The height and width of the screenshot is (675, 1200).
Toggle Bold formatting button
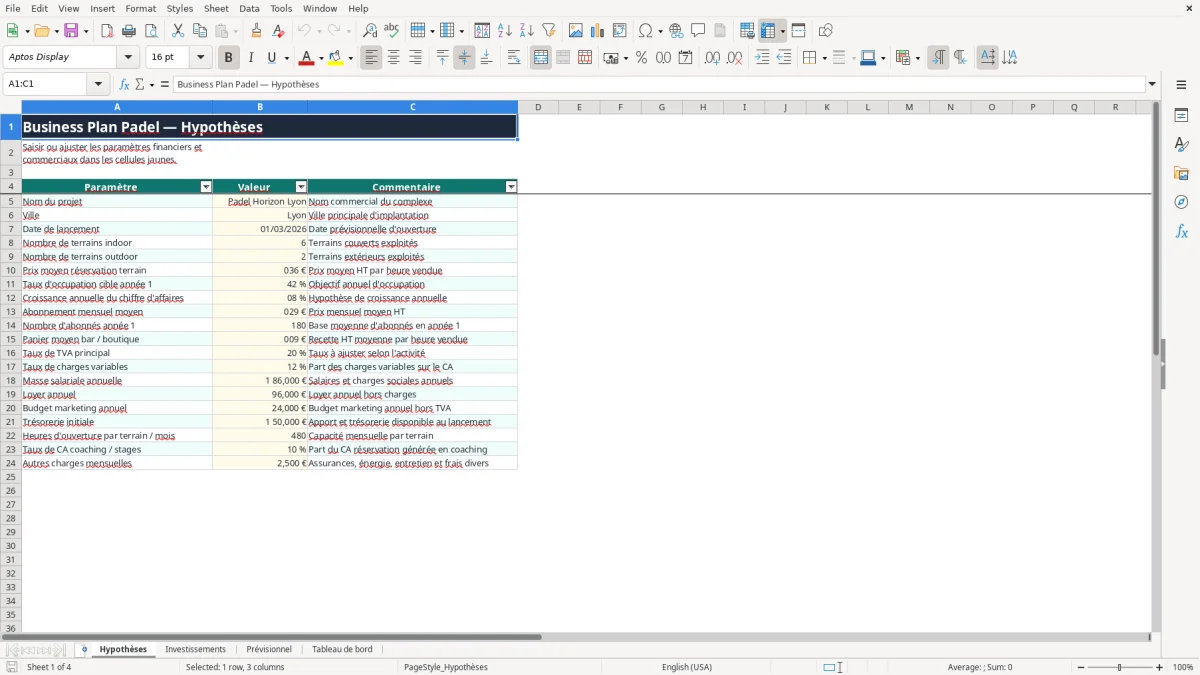[x=229, y=58]
